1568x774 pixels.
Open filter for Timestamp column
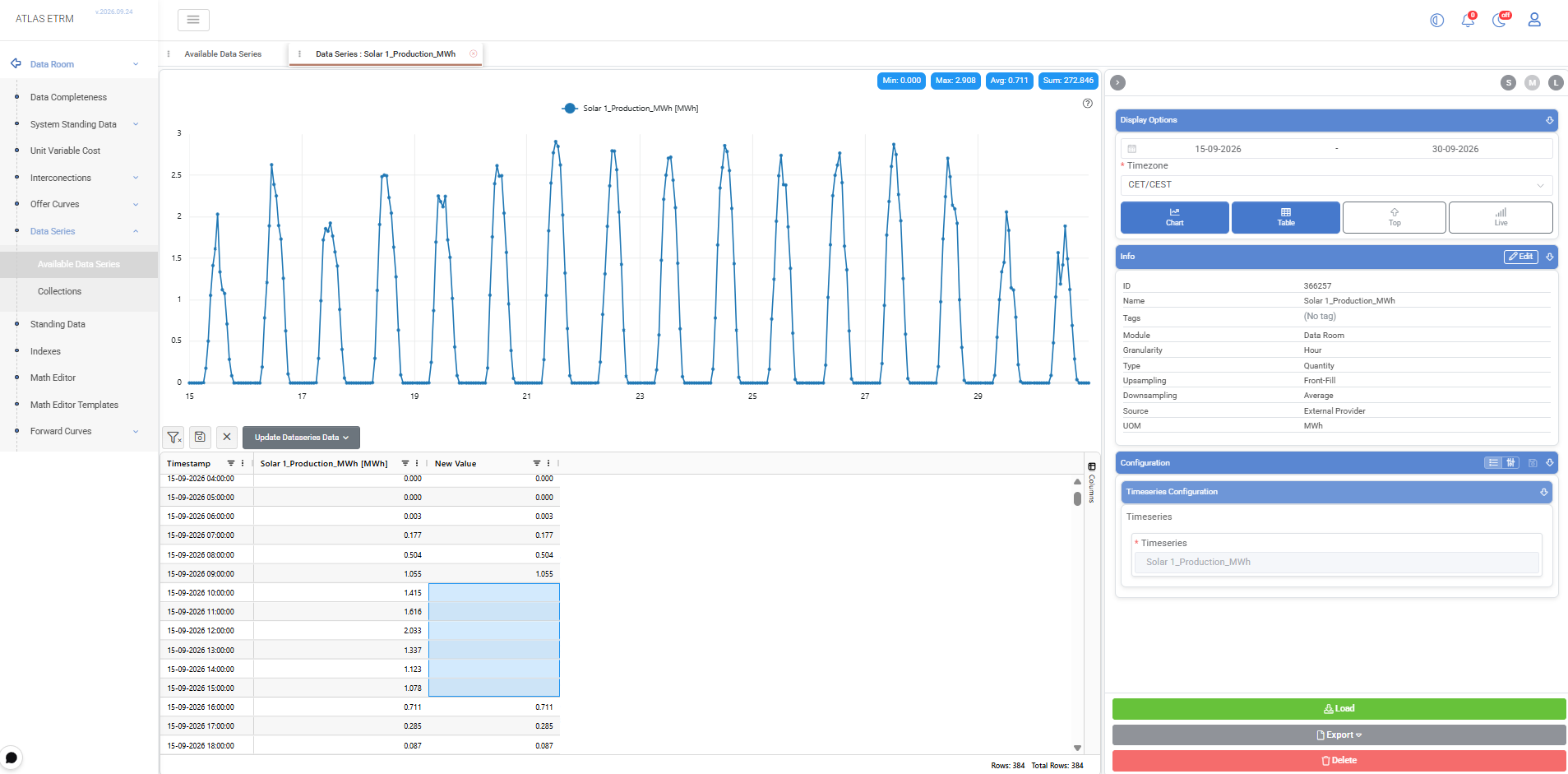click(231, 464)
